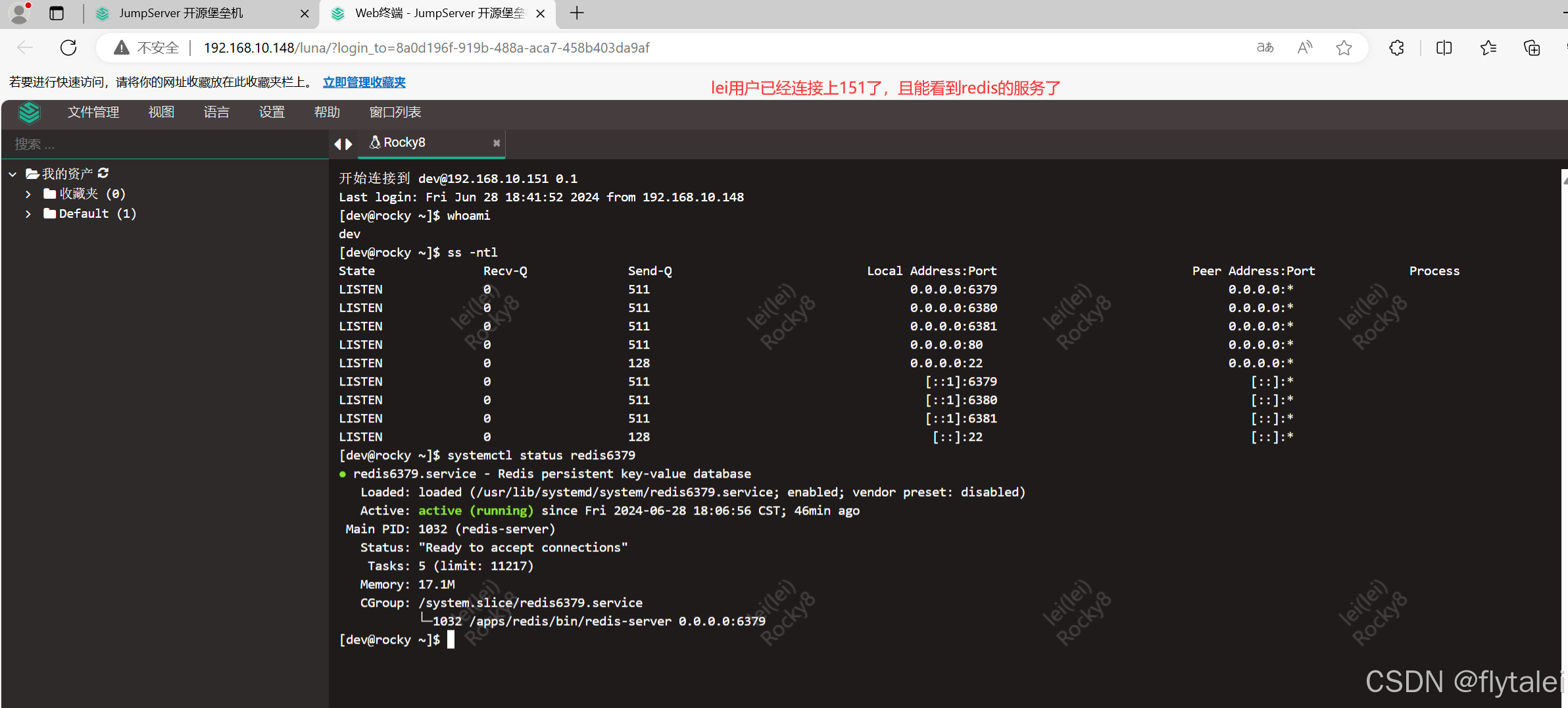
Task: Click the 'Last login' line in terminal
Action: point(541,197)
